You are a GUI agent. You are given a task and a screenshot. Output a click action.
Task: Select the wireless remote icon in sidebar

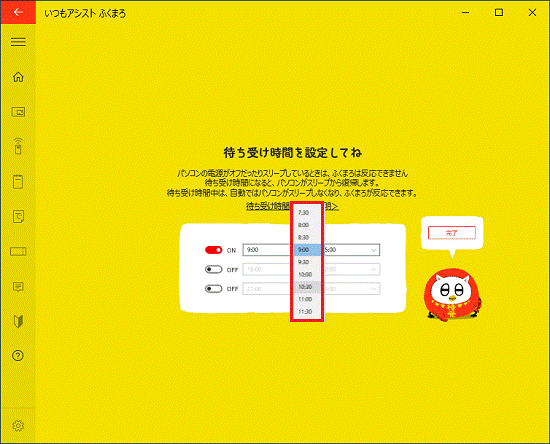18,146
